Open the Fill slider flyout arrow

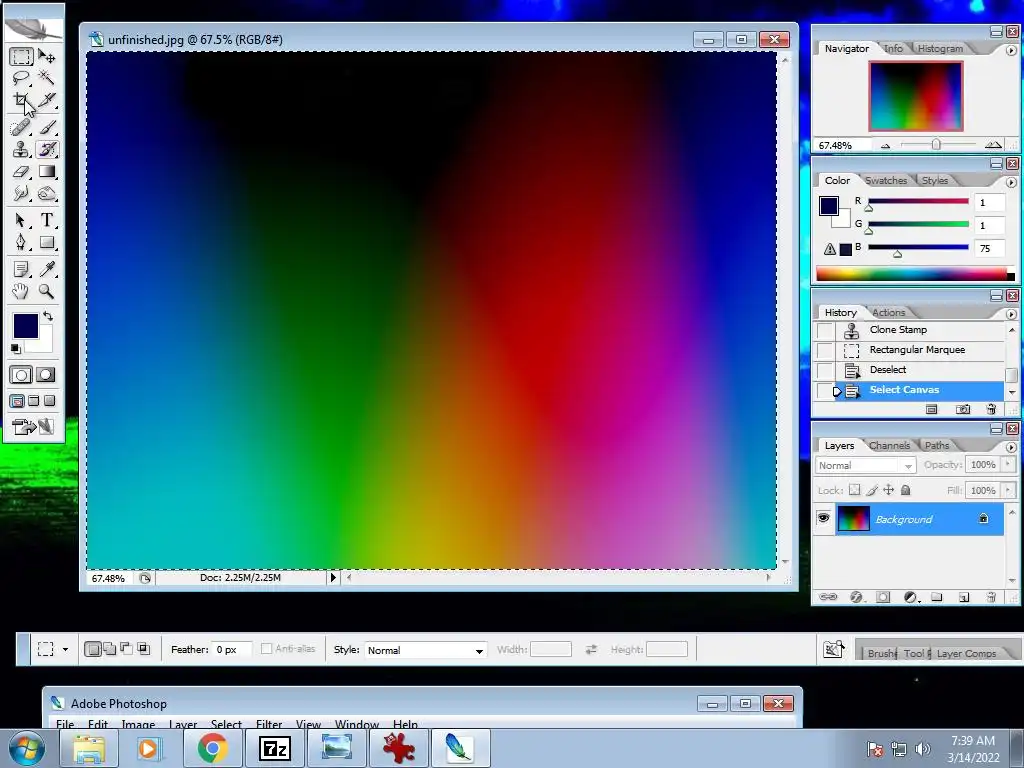pyautogui.click(x=1008, y=490)
